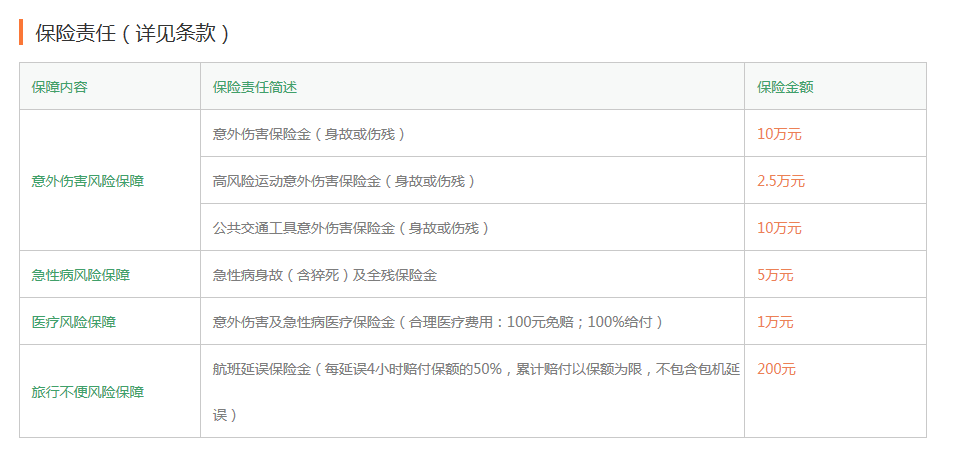Click the 5万元 coverage amount

775,275
